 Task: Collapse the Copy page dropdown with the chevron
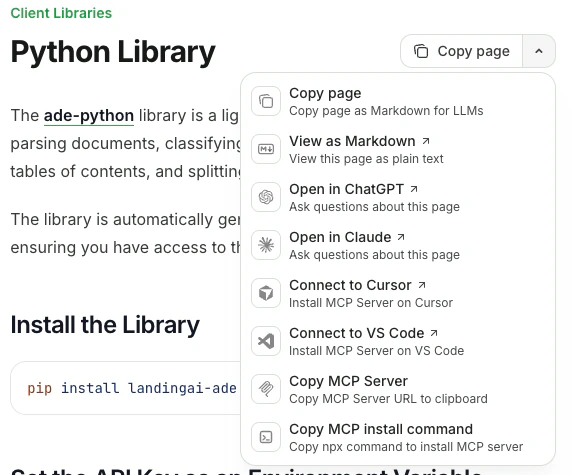click(539, 51)
